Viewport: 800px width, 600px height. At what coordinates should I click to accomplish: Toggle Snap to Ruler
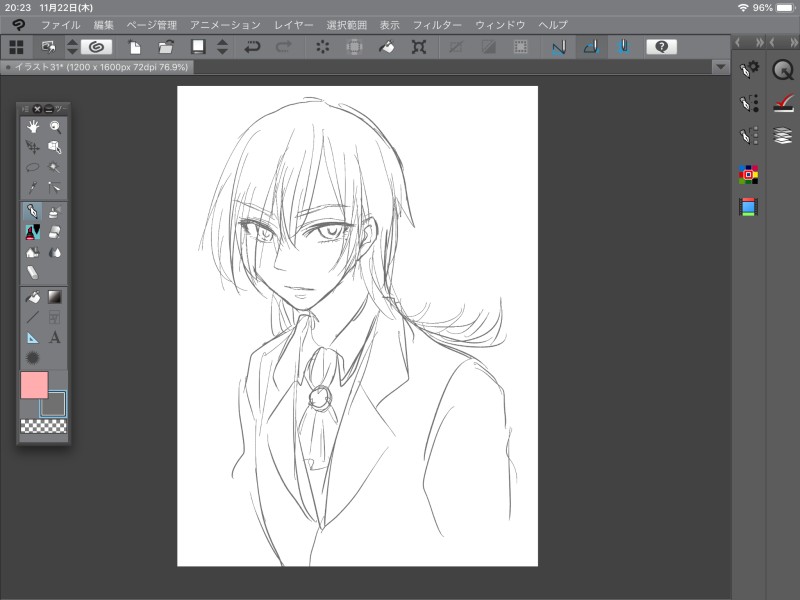[x=559, y=47]
